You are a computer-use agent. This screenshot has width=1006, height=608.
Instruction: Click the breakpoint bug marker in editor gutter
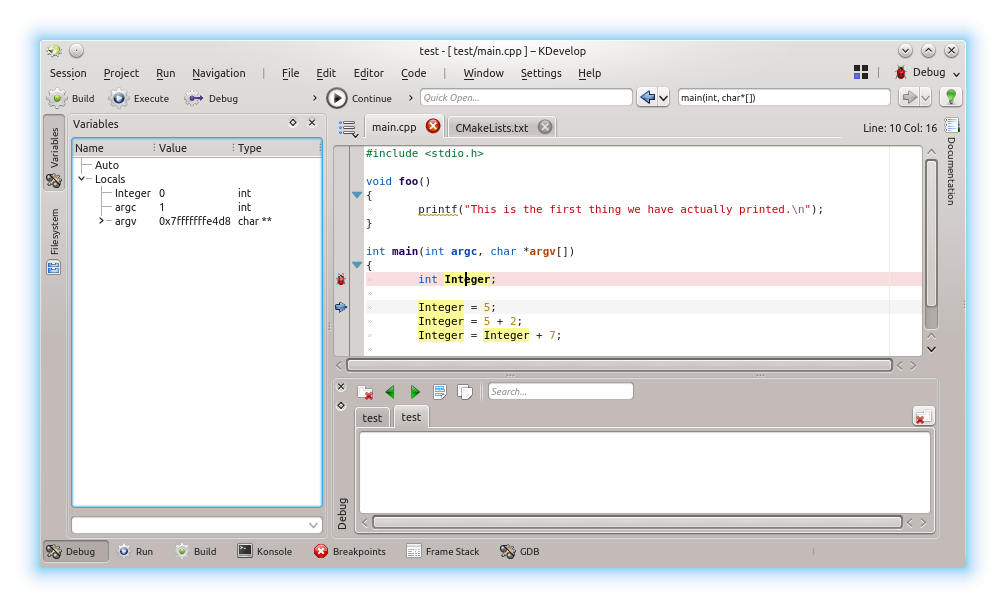341,280
